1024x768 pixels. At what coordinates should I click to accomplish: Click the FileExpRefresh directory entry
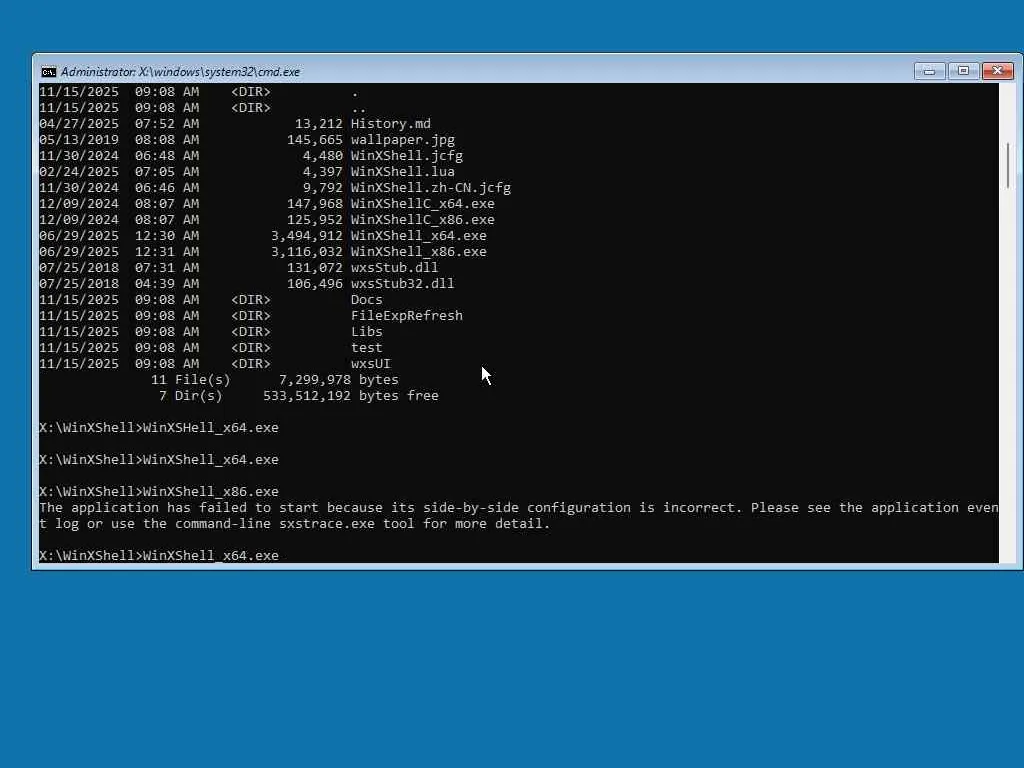(407, 315)
